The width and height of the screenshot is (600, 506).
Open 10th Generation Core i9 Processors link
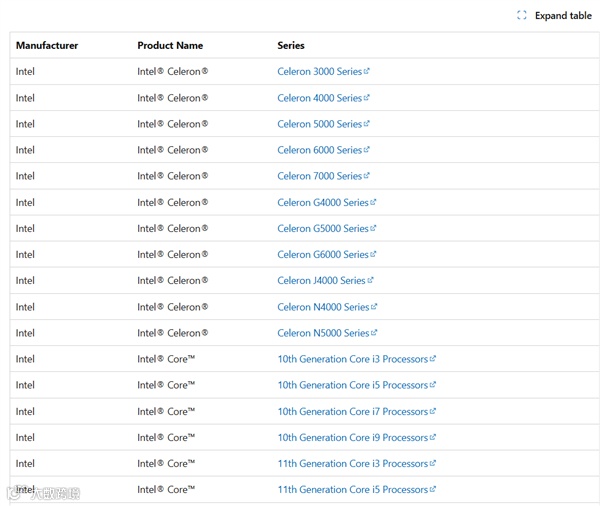pyautogui.click(x=357, y=437)
